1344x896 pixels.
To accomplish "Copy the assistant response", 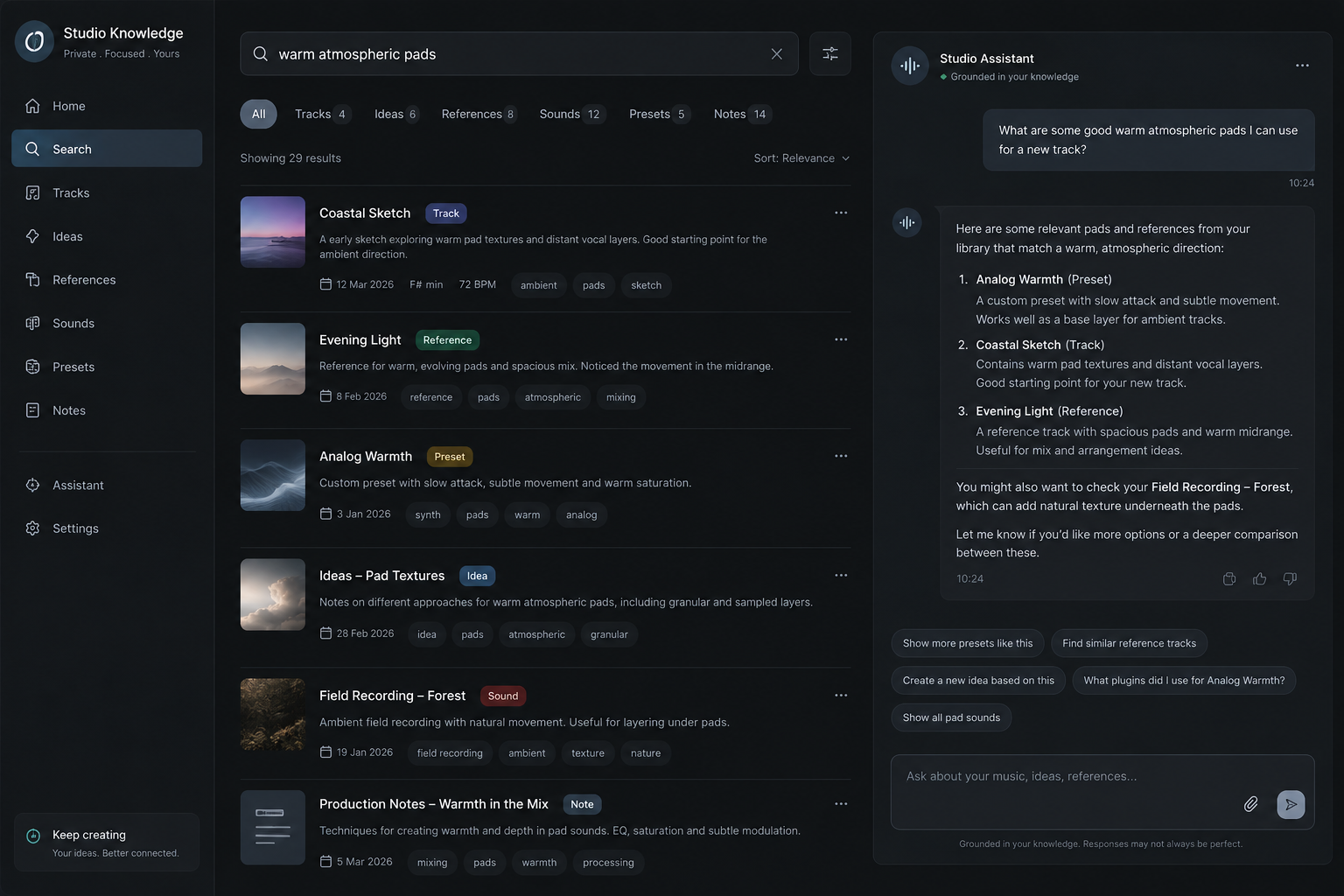I will [x=1229, y=578].
